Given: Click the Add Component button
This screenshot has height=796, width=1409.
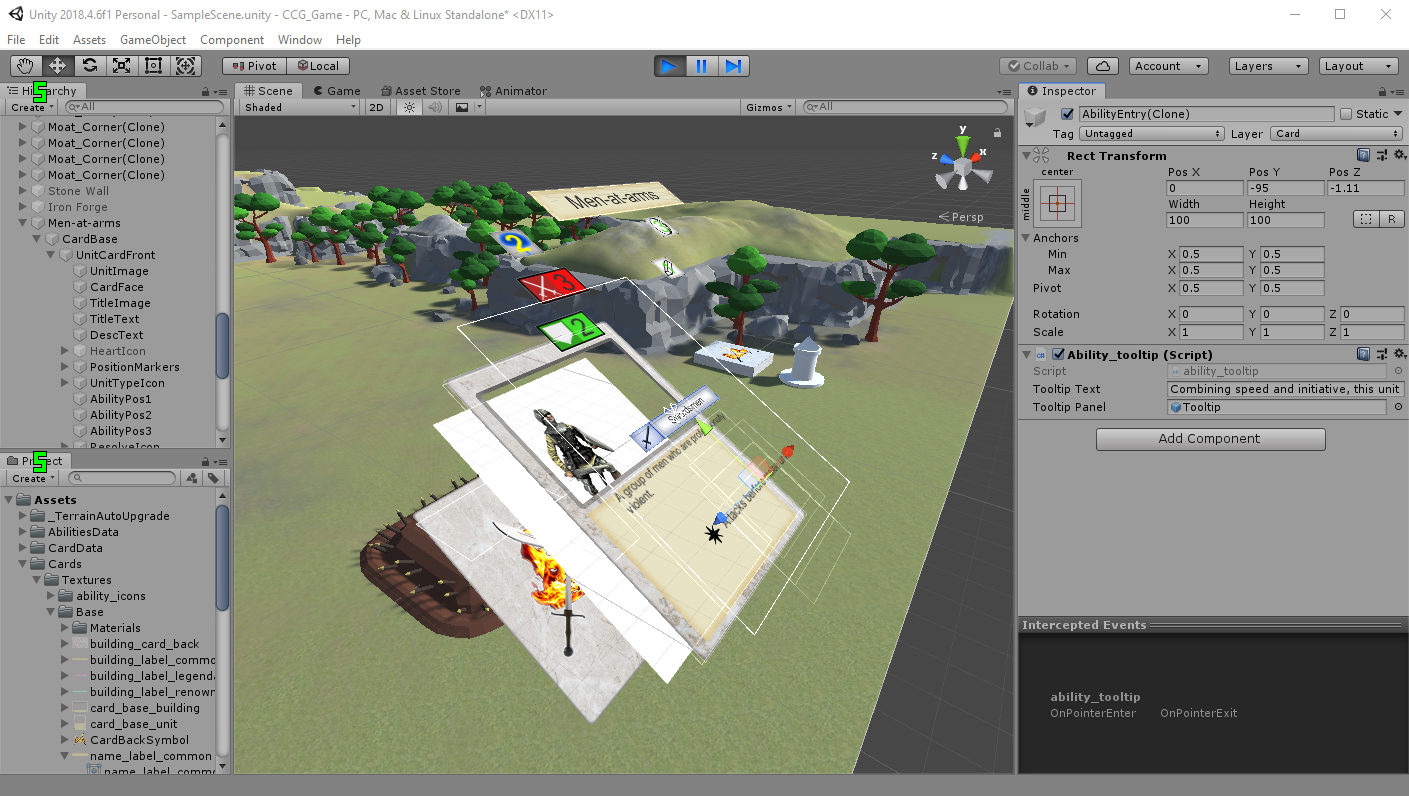Looking at the screenshot, I should [x=1210, y=439].
